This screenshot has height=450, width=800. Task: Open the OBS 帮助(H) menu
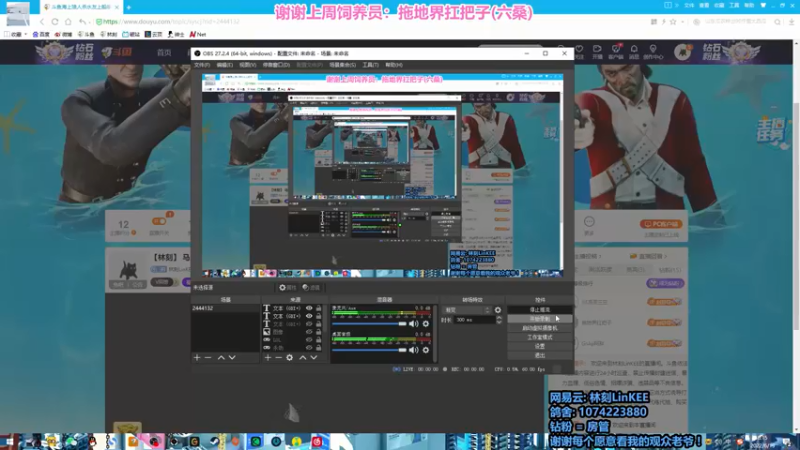coord(394,65)
